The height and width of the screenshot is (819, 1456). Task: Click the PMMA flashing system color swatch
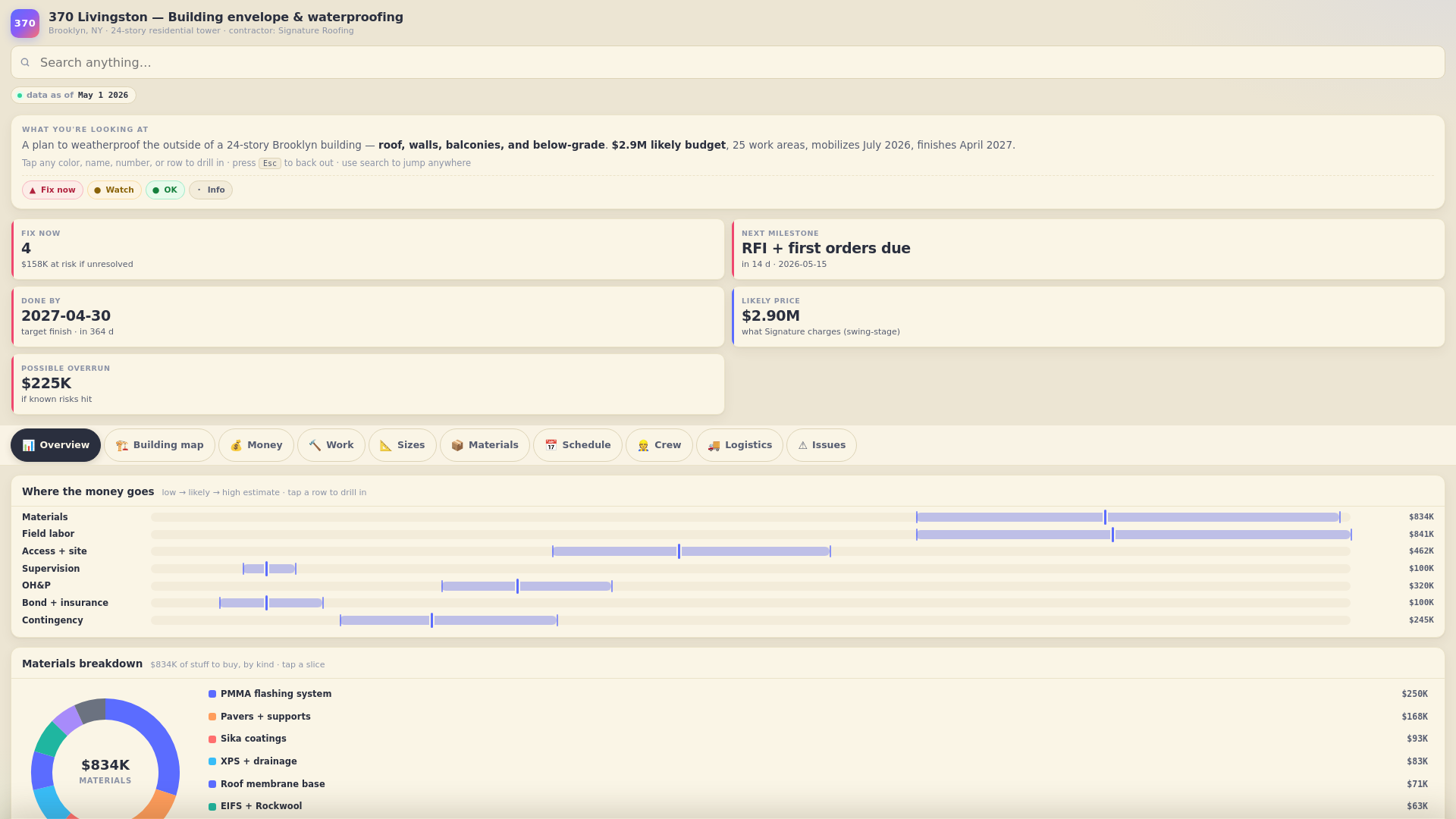point(212,694)
